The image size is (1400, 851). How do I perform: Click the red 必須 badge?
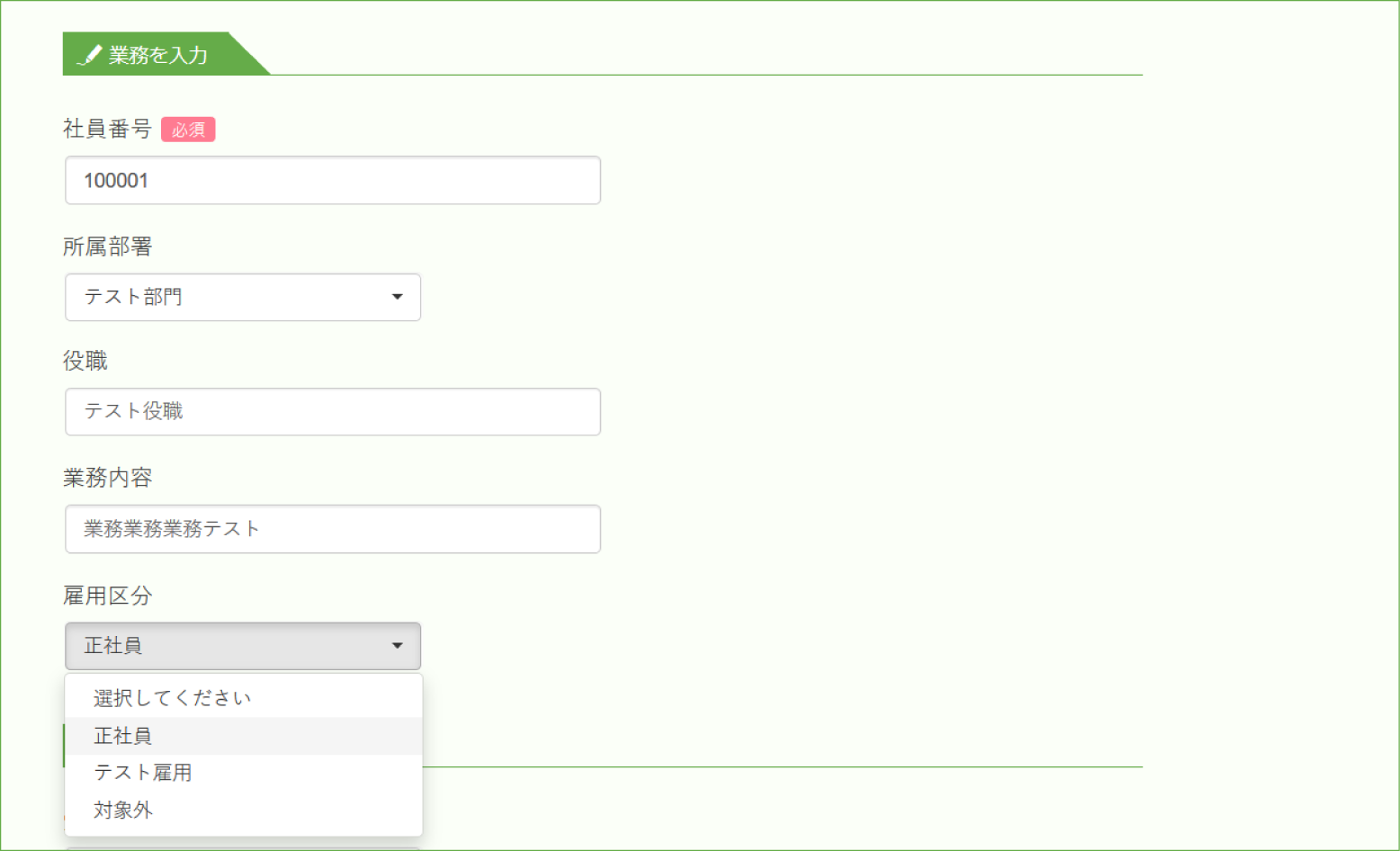pyautogui.click(x=188, y=130)
